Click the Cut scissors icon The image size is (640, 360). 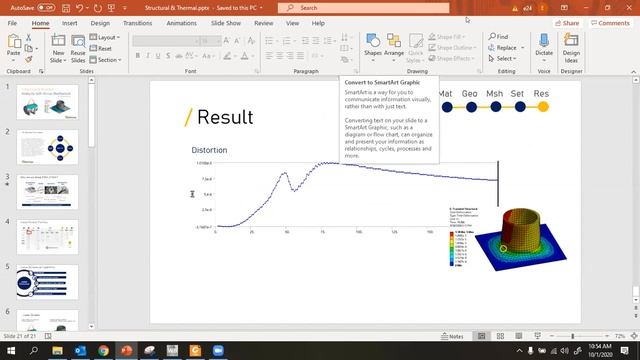29,38
